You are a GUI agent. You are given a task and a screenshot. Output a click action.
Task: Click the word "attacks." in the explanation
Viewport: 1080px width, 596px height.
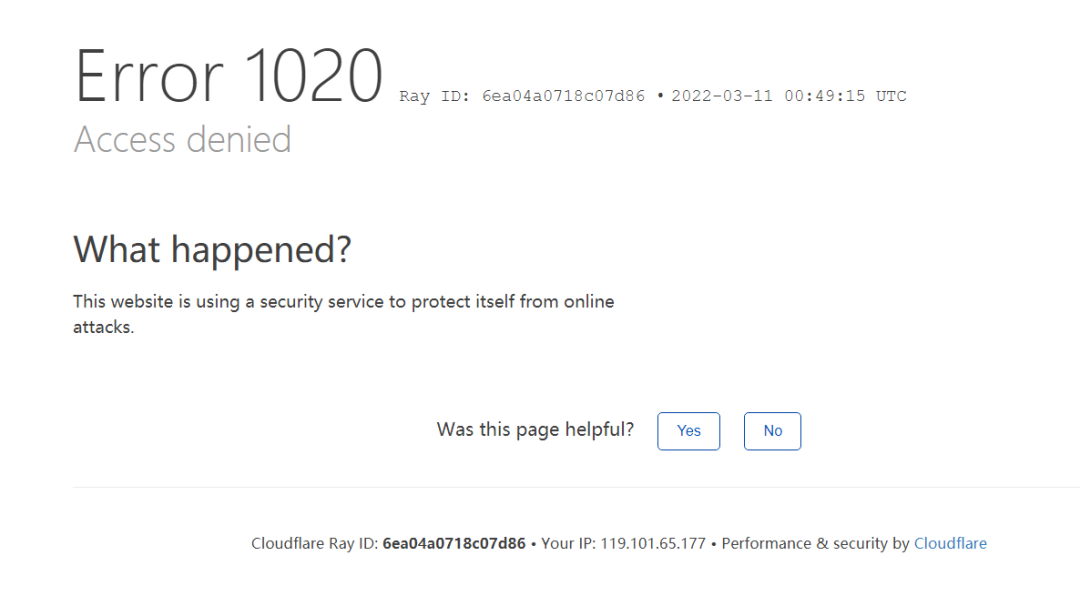103,327
